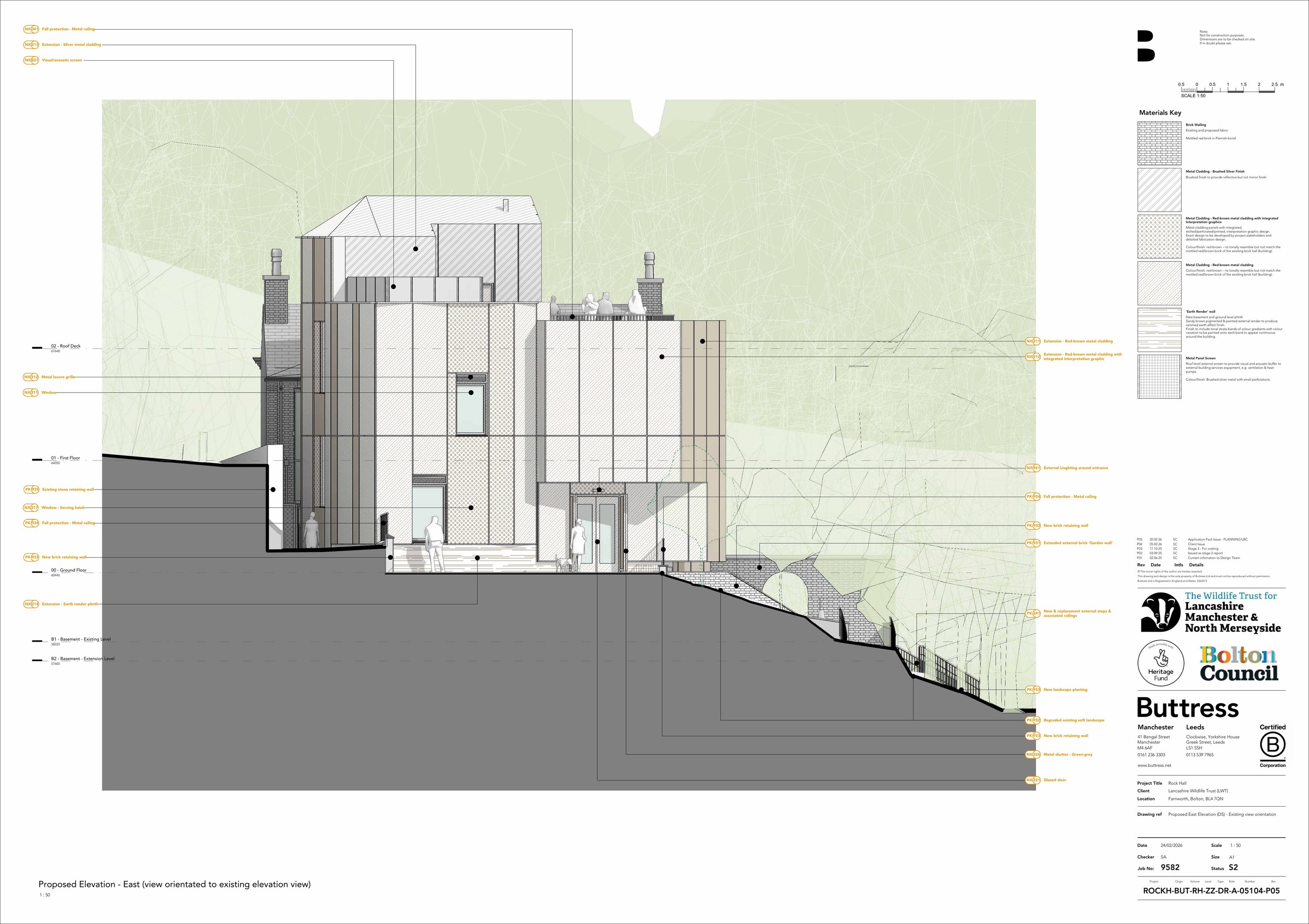Viewport: 1309px width, 924px height.
Task: Click the drawing number ROCKH-BUT-RH-ZZ-DR-A-05104-P05
Action: [1211, 890]
